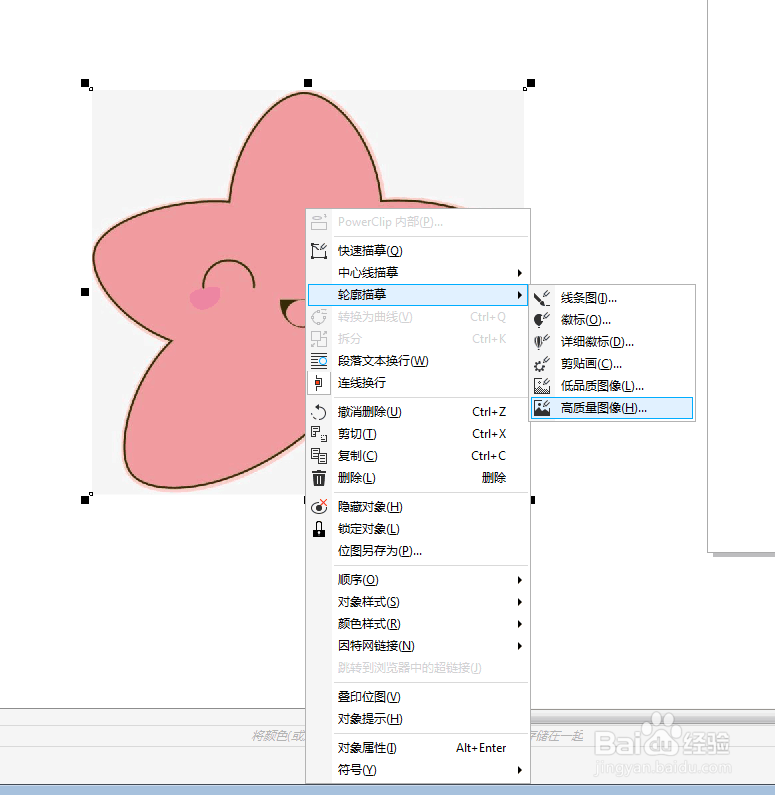Click the convert to curves icon
775x795 pixels.
click(319, 316)
